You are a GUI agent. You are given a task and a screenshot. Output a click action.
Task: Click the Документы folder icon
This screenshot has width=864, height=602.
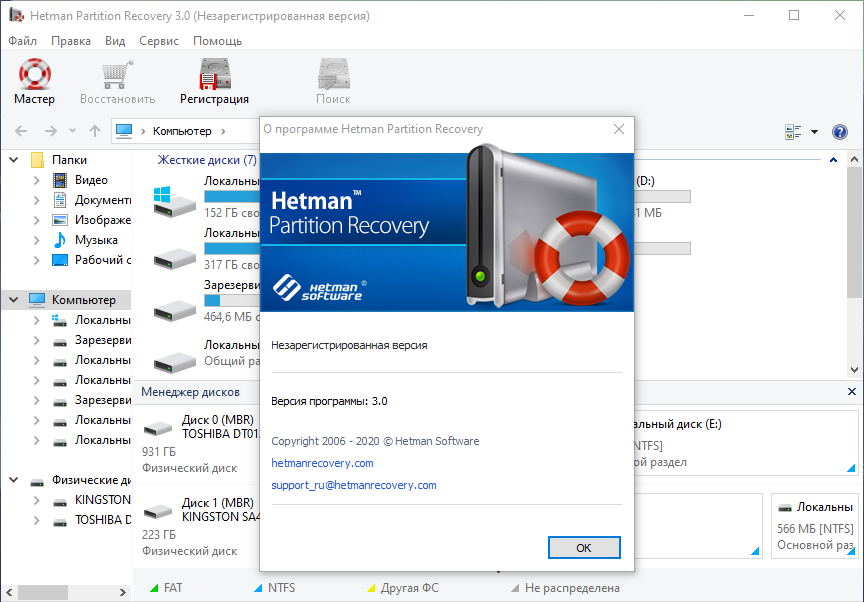[x=60, y=200]
